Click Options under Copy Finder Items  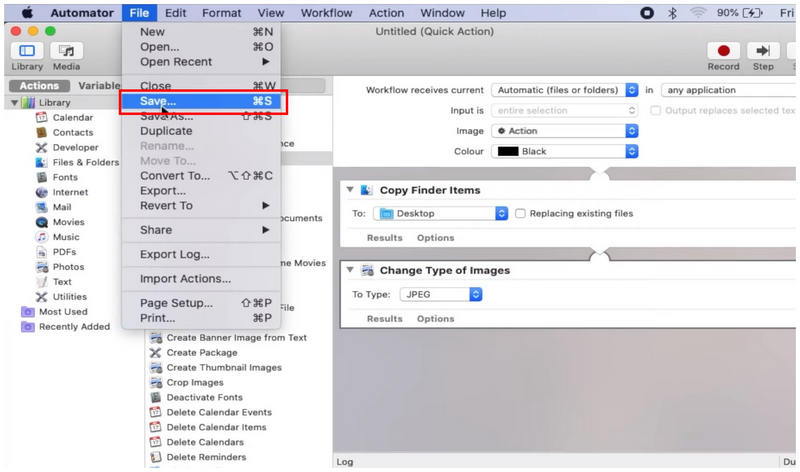435,238
